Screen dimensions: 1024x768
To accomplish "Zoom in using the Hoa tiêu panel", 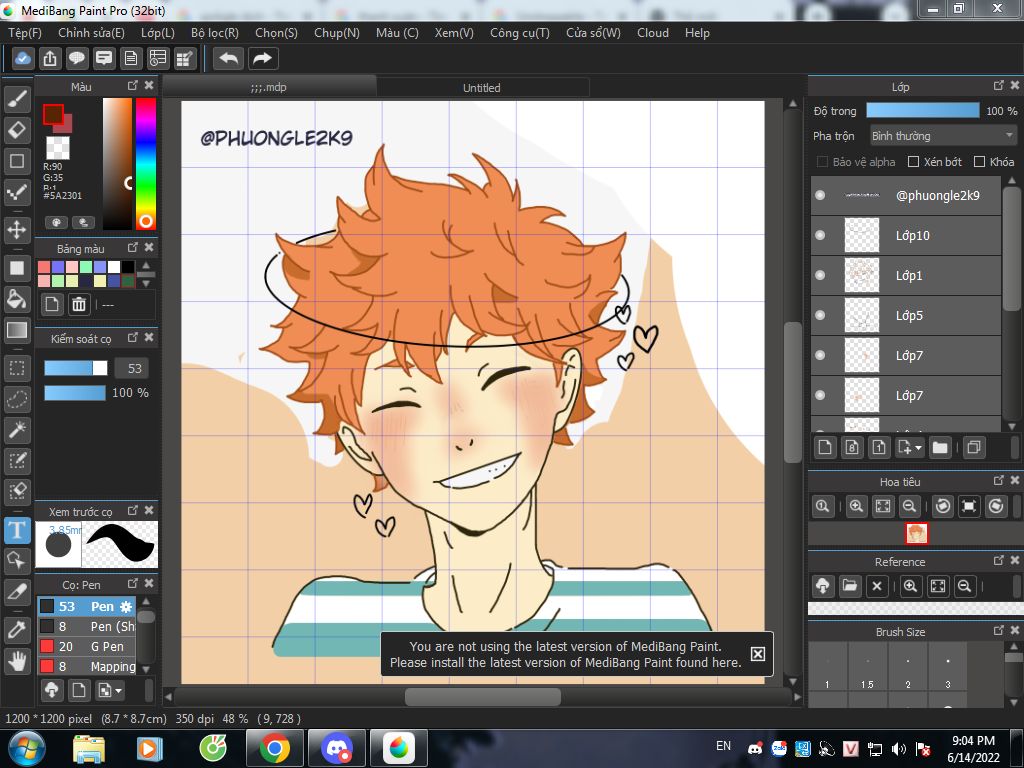I will tap(856, 506).
